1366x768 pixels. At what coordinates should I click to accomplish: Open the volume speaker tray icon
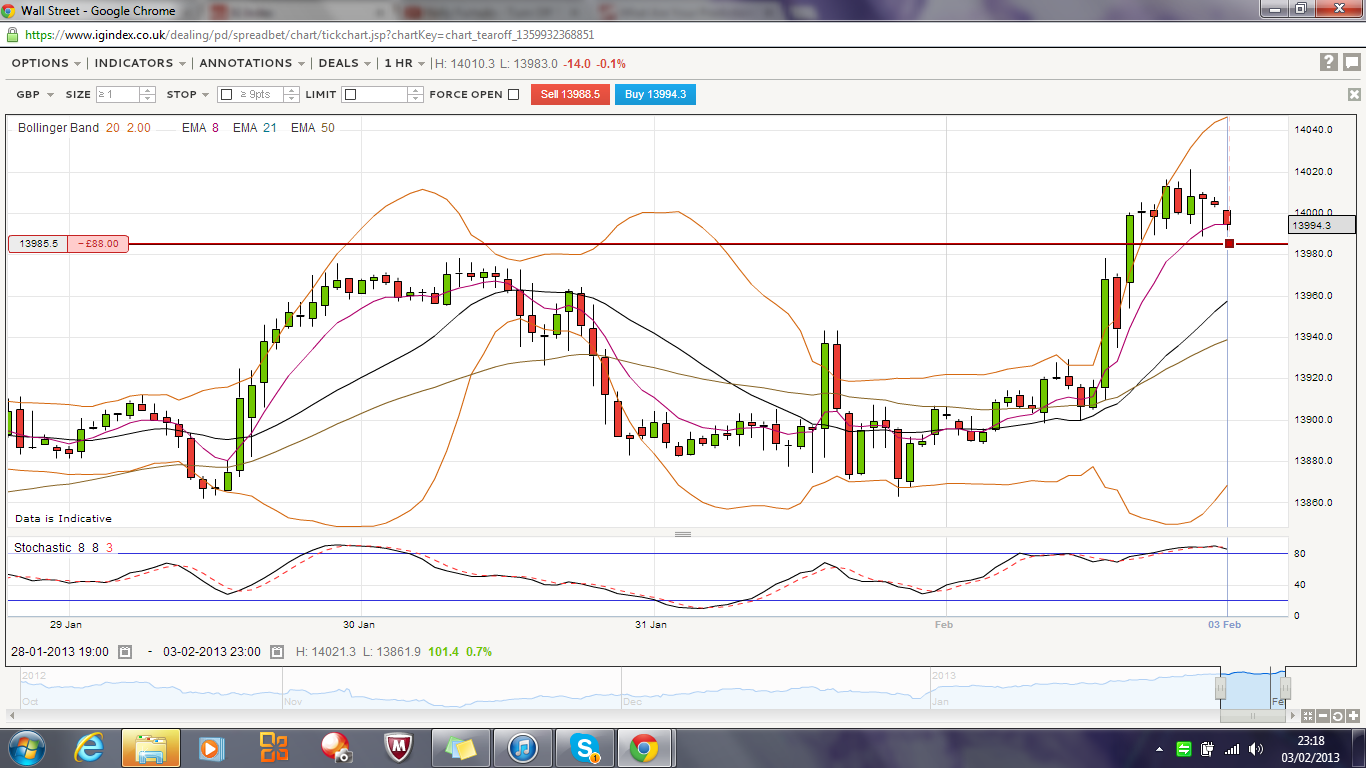tap(1255, 748)
